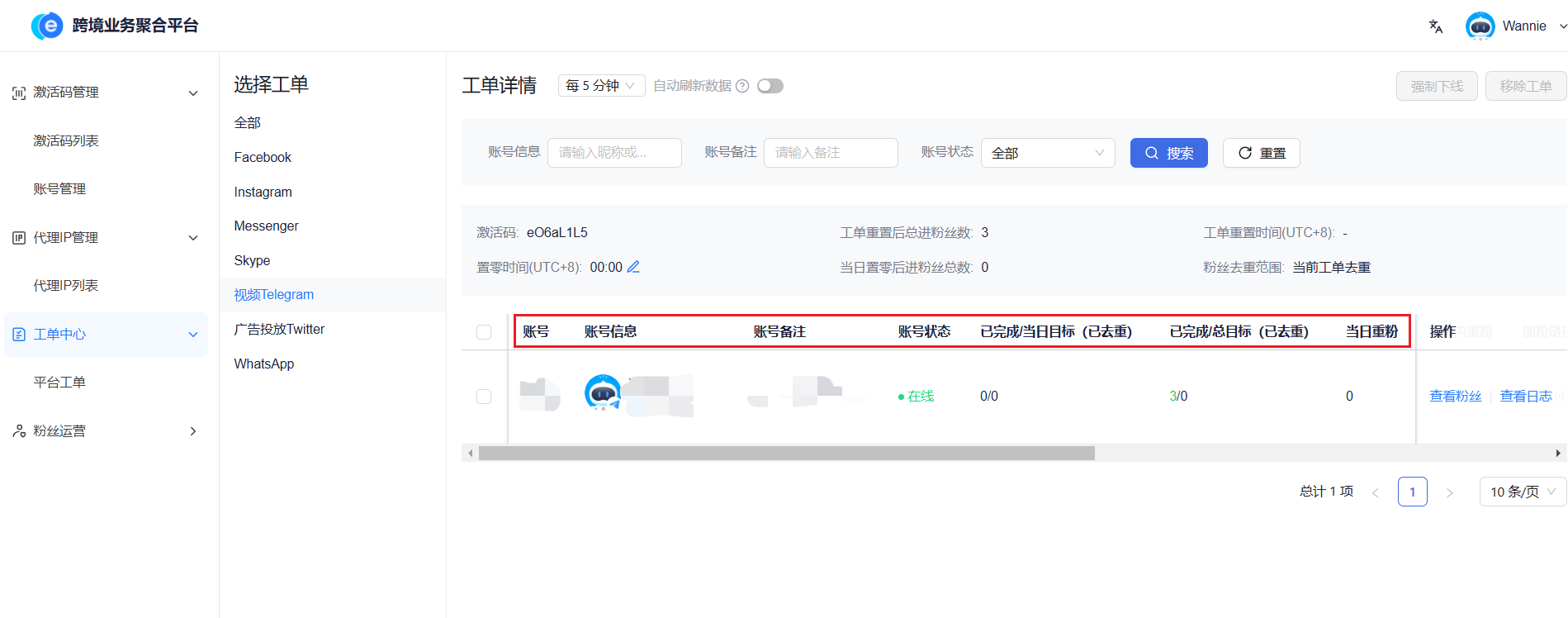This screenshot has width=1568, height=618.
Task: Click the robot avatar in account row
Action: (x=603, y=392)
